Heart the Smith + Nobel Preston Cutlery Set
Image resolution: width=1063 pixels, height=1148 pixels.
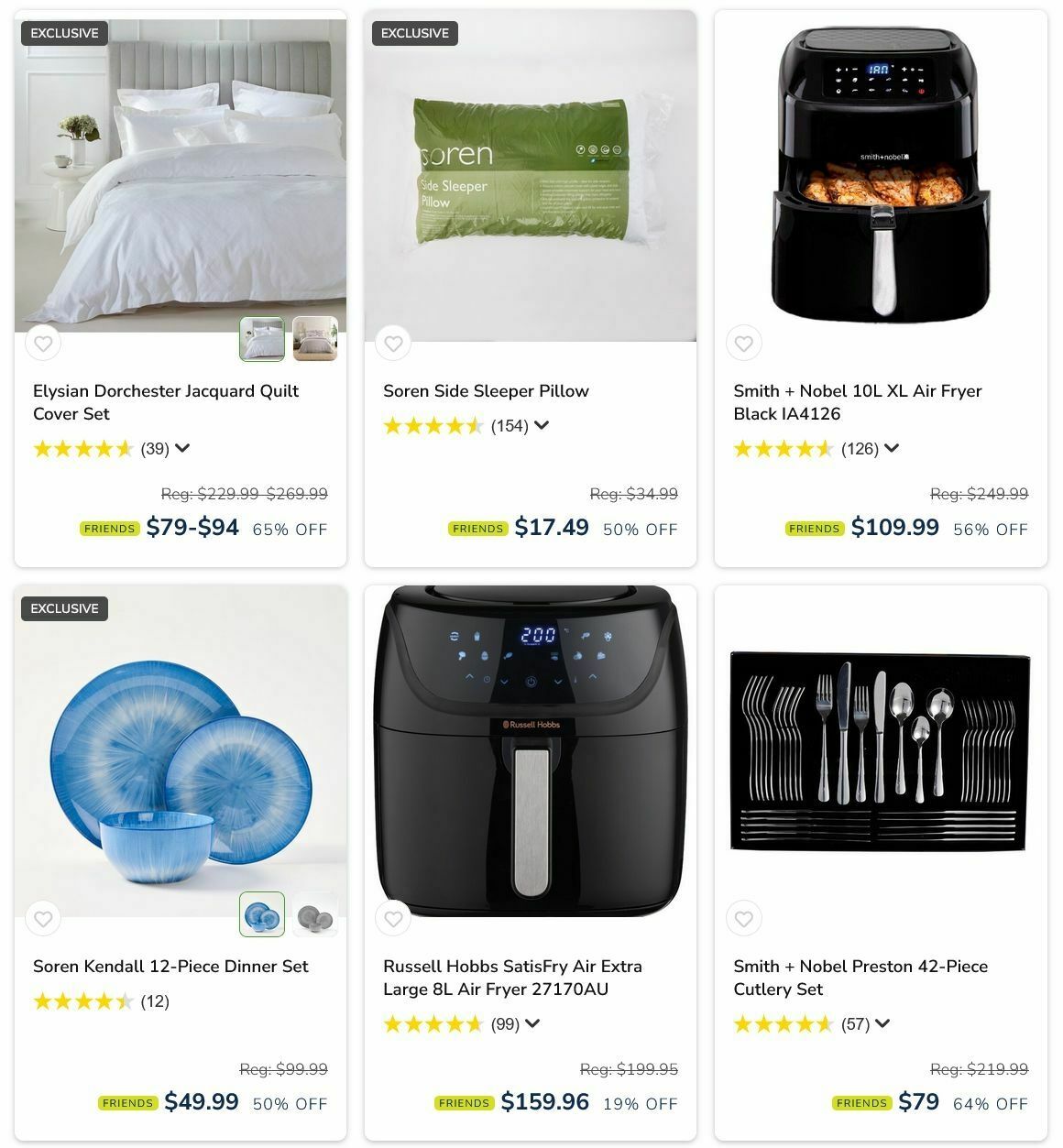pyautogui.click(x=744, y=919)
